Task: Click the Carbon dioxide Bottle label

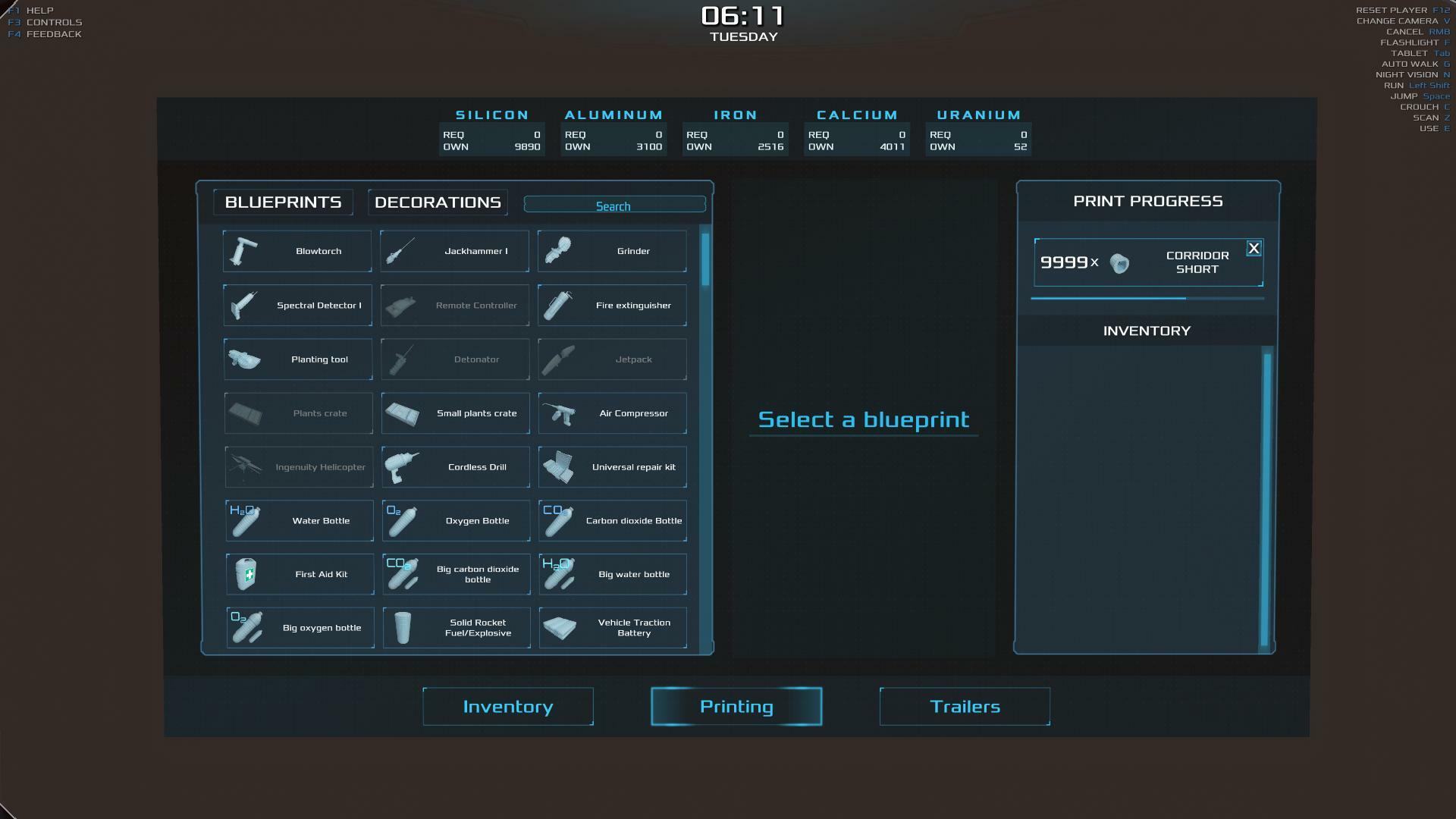Action: coord(634,521)
